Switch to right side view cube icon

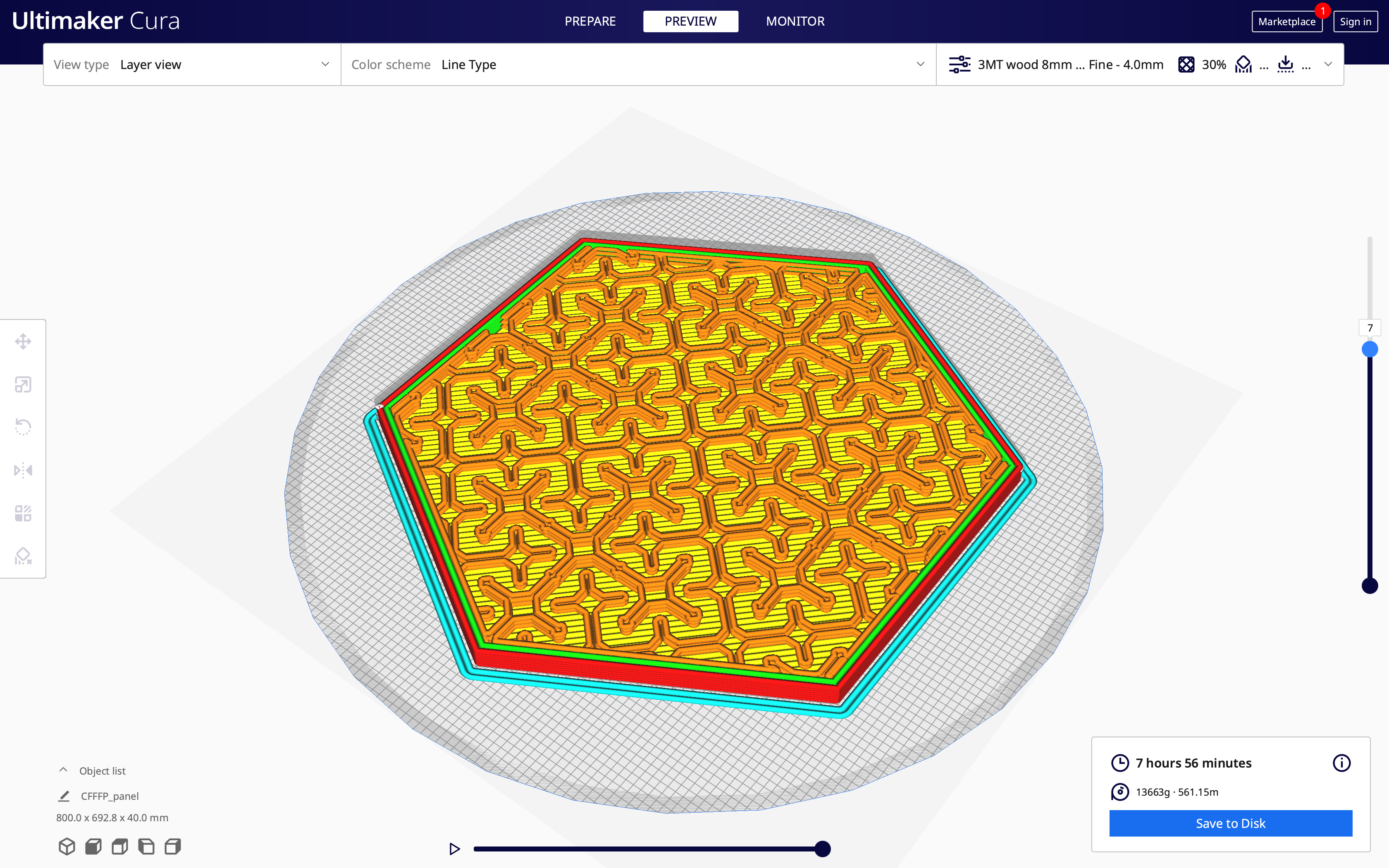click(x=173, y=846)
